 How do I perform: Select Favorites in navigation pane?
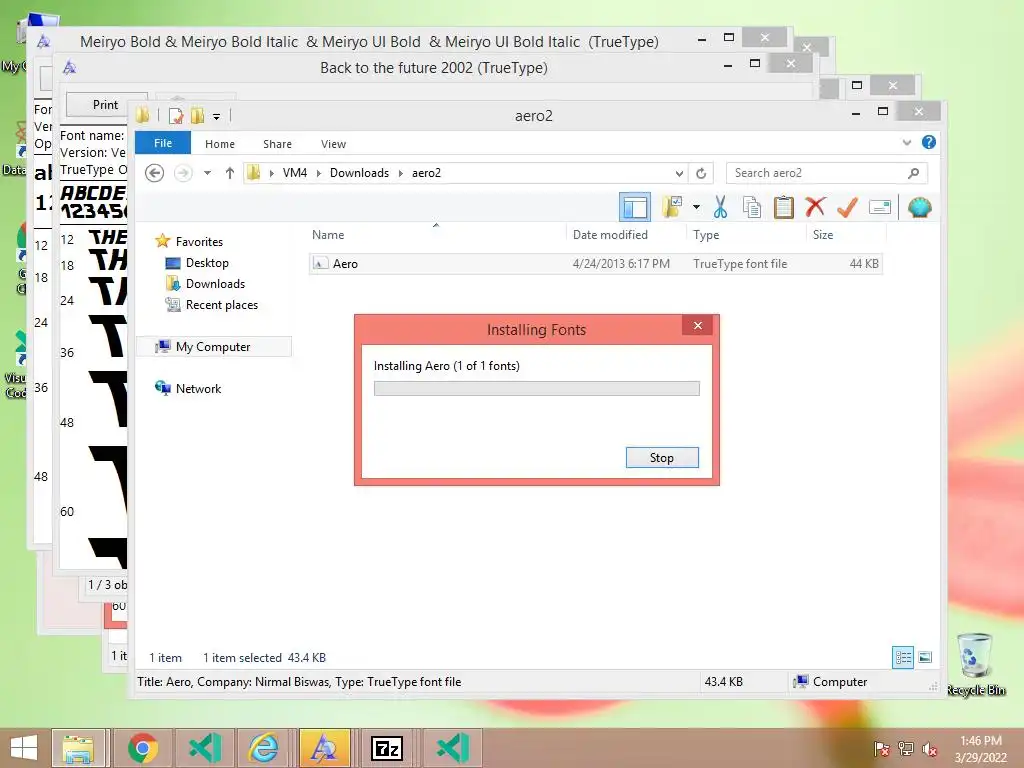(199, 242)
